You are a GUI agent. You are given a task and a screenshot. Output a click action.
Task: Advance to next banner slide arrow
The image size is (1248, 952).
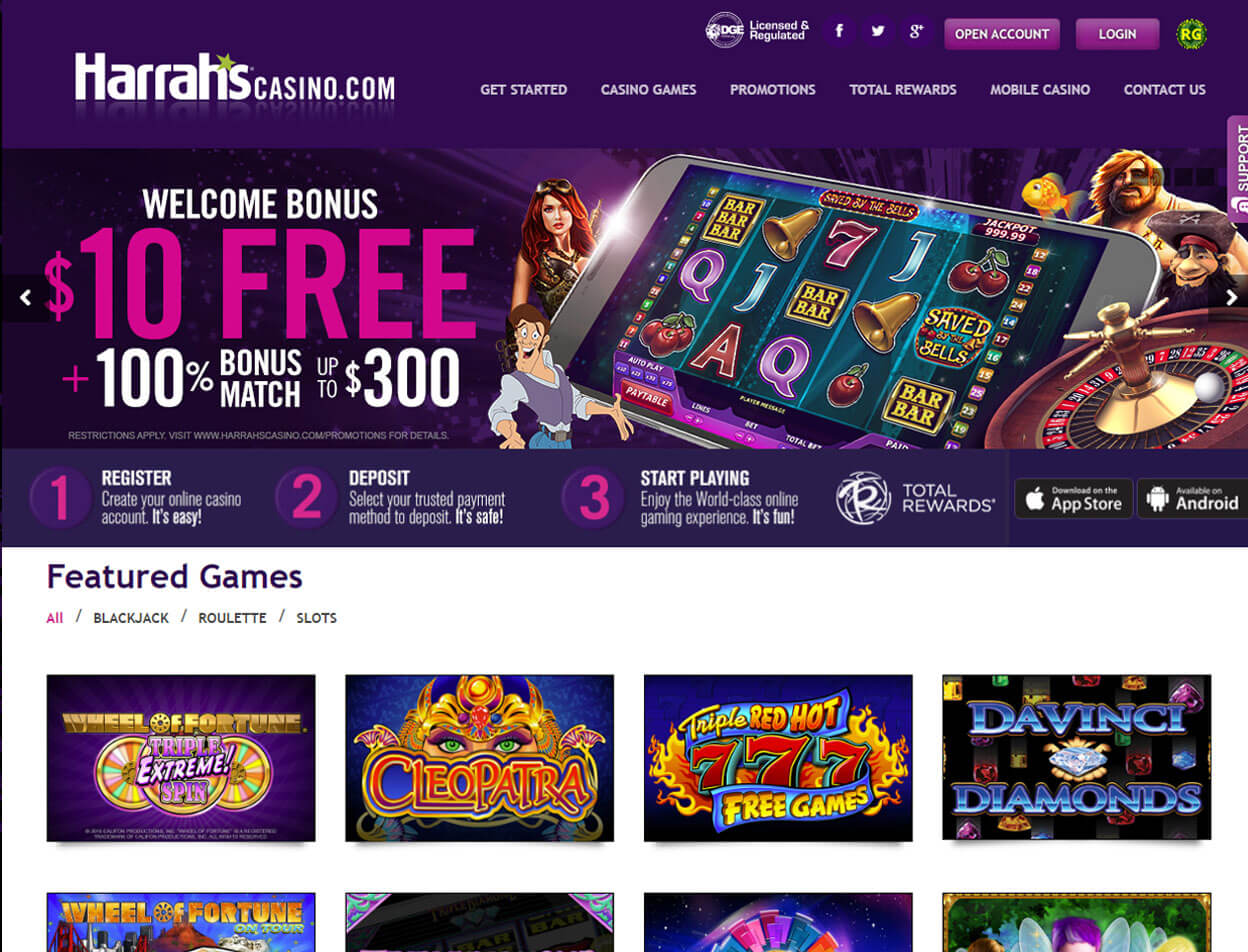click(x=1231, y=297)
